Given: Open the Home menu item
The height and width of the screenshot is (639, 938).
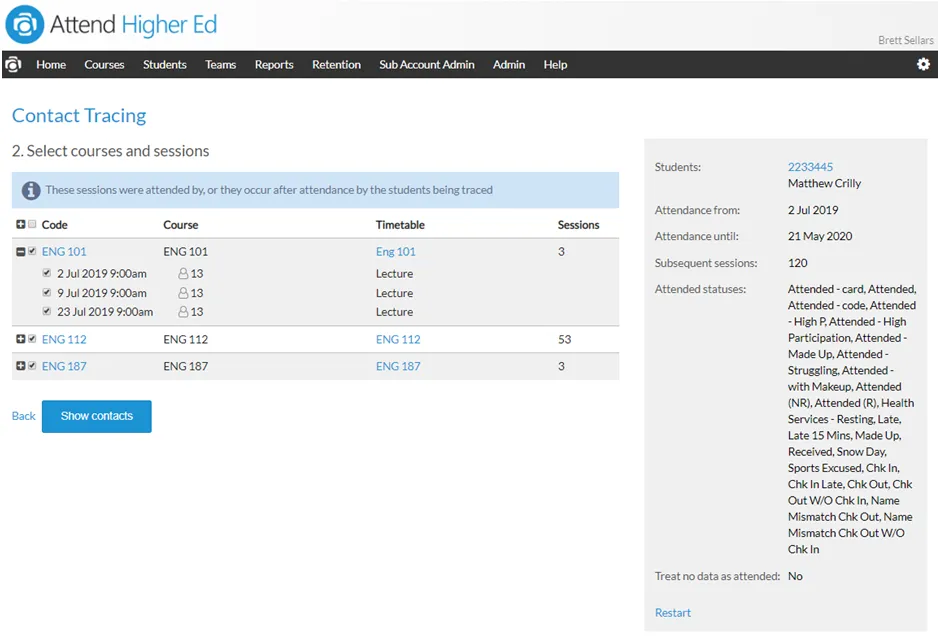Looking at the screenshot, I should tap(51, 65).
